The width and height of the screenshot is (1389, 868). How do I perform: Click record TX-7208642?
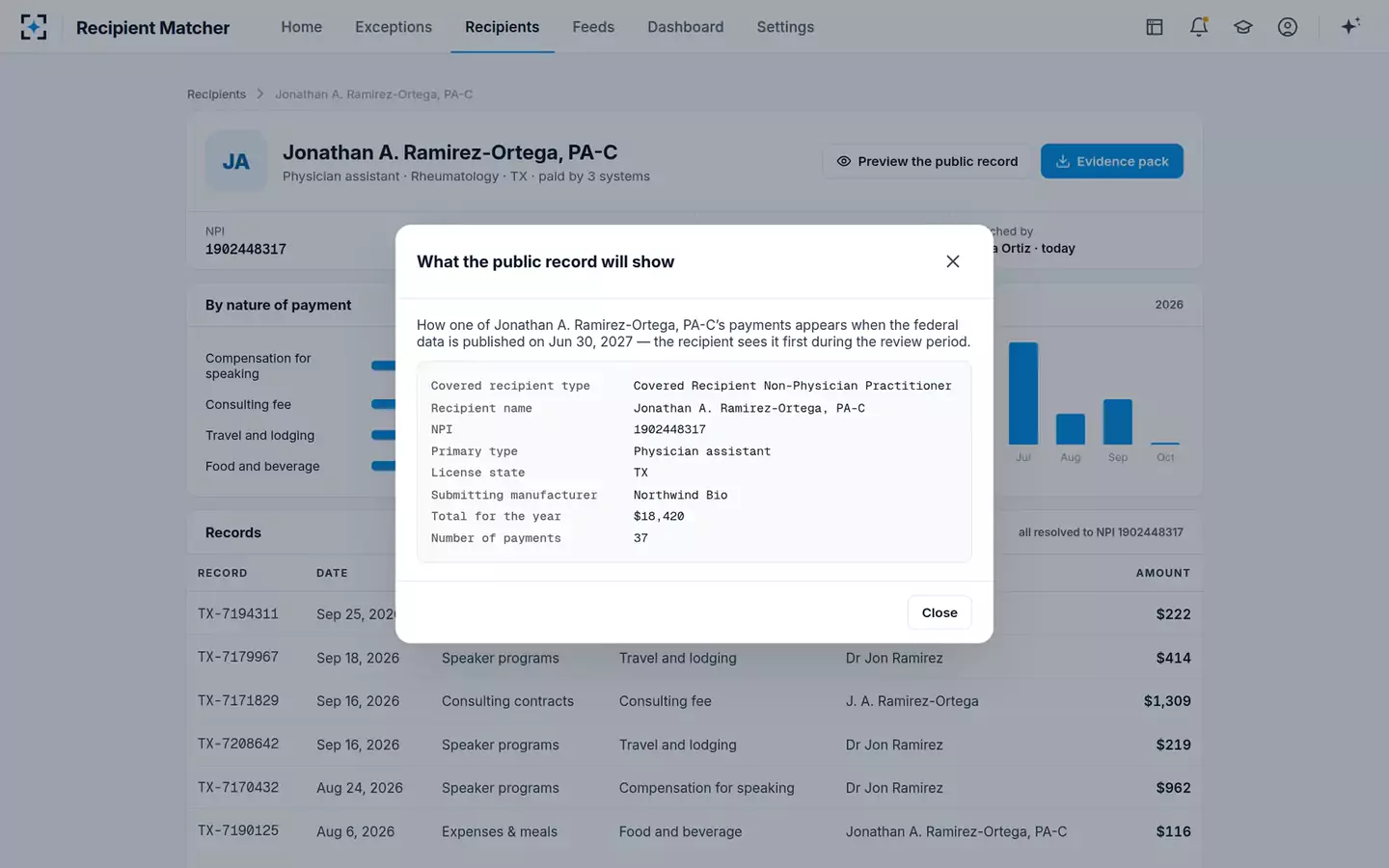(238, 744)
